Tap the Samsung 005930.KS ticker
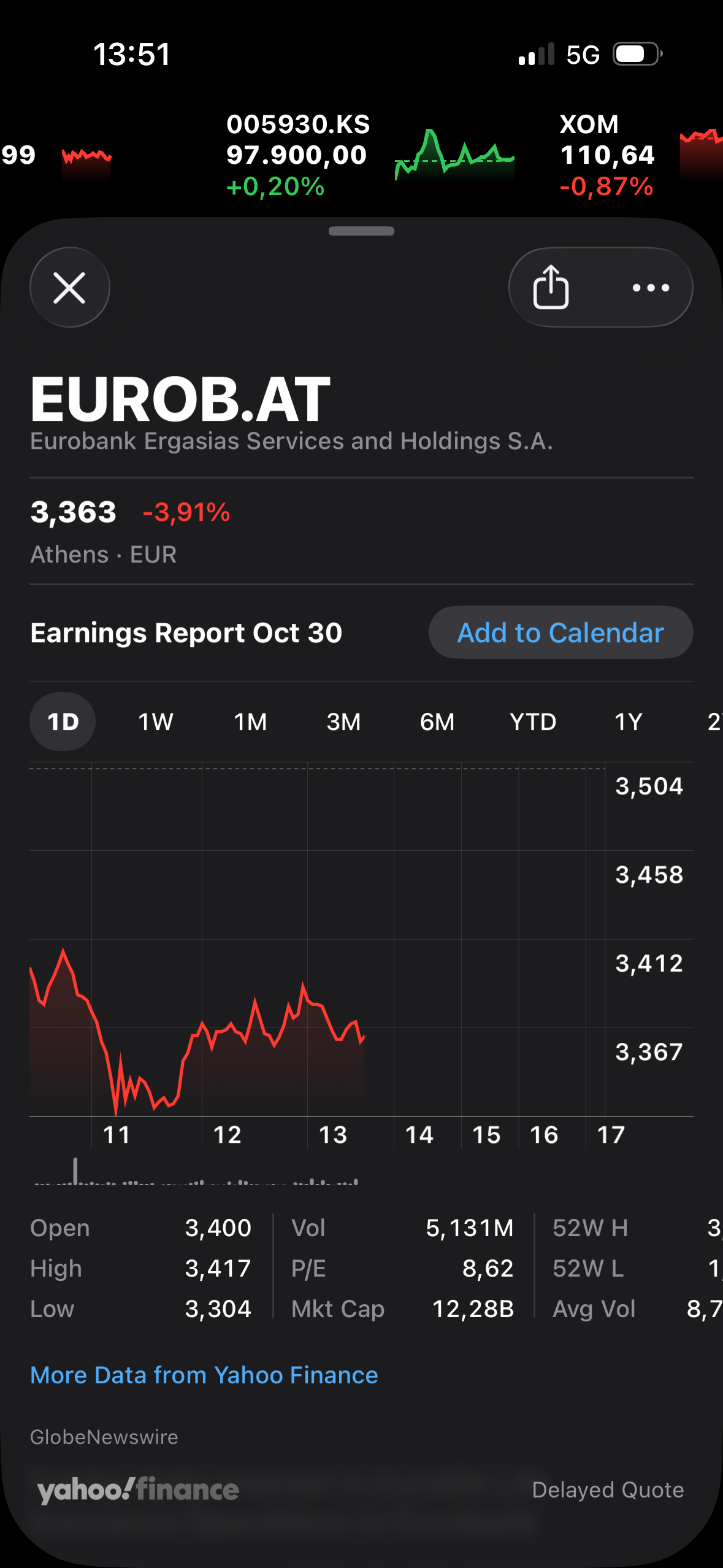Viewport: 723px width, 1568px height. (x=297, y=155)
